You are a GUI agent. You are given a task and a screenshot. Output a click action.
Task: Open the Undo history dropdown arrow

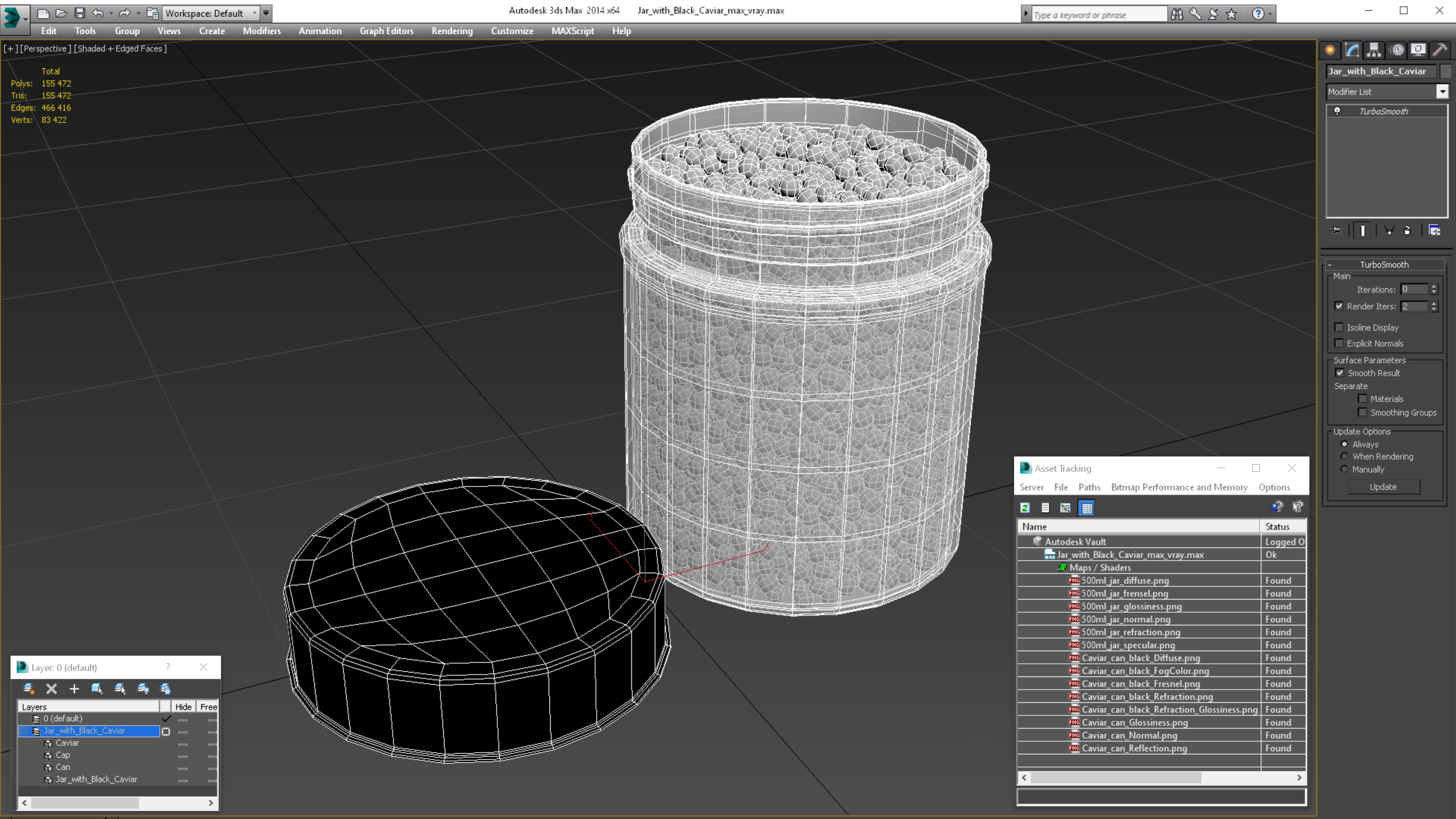tap(111, 13)
